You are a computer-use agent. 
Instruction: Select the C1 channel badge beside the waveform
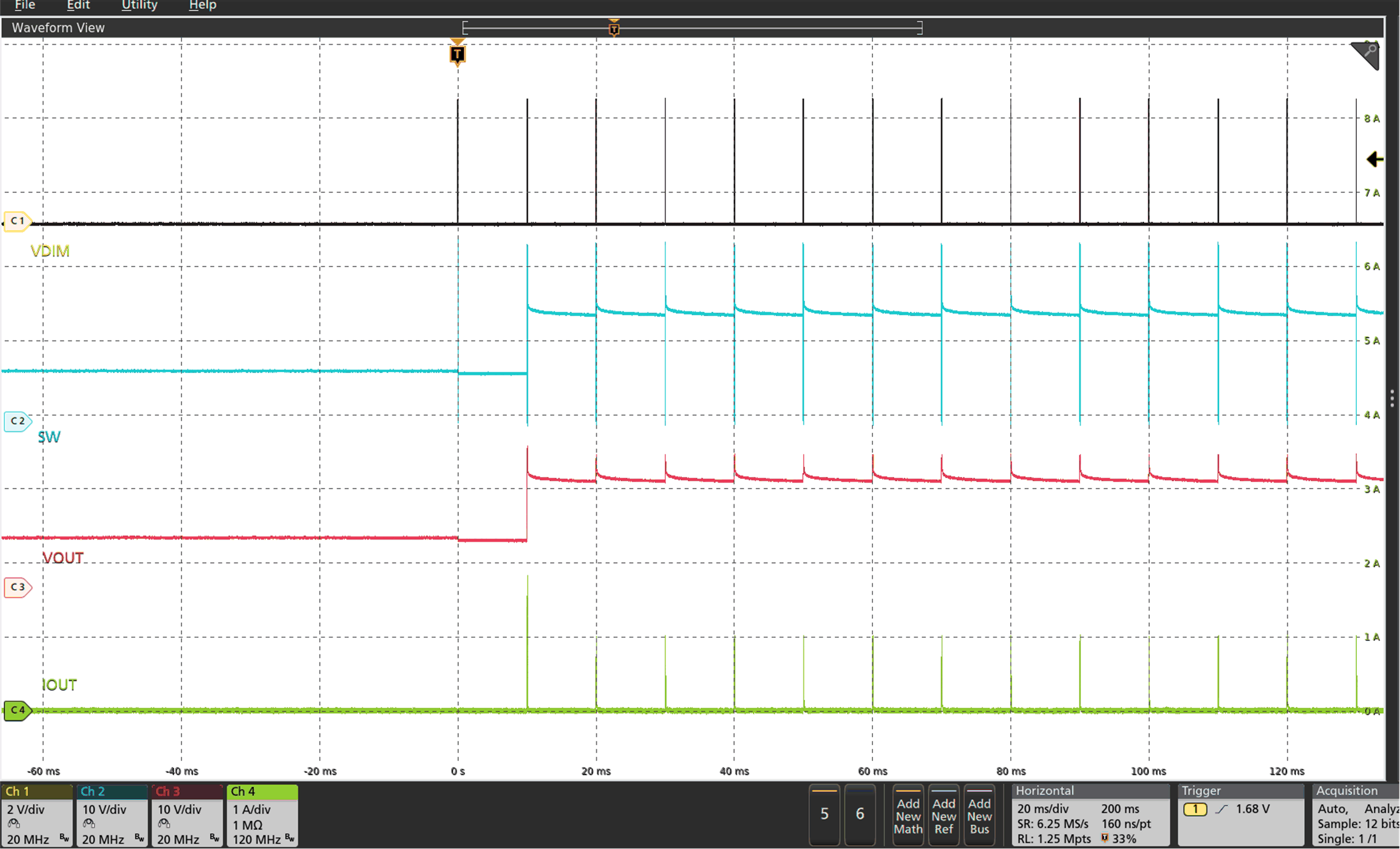[18, 220]
